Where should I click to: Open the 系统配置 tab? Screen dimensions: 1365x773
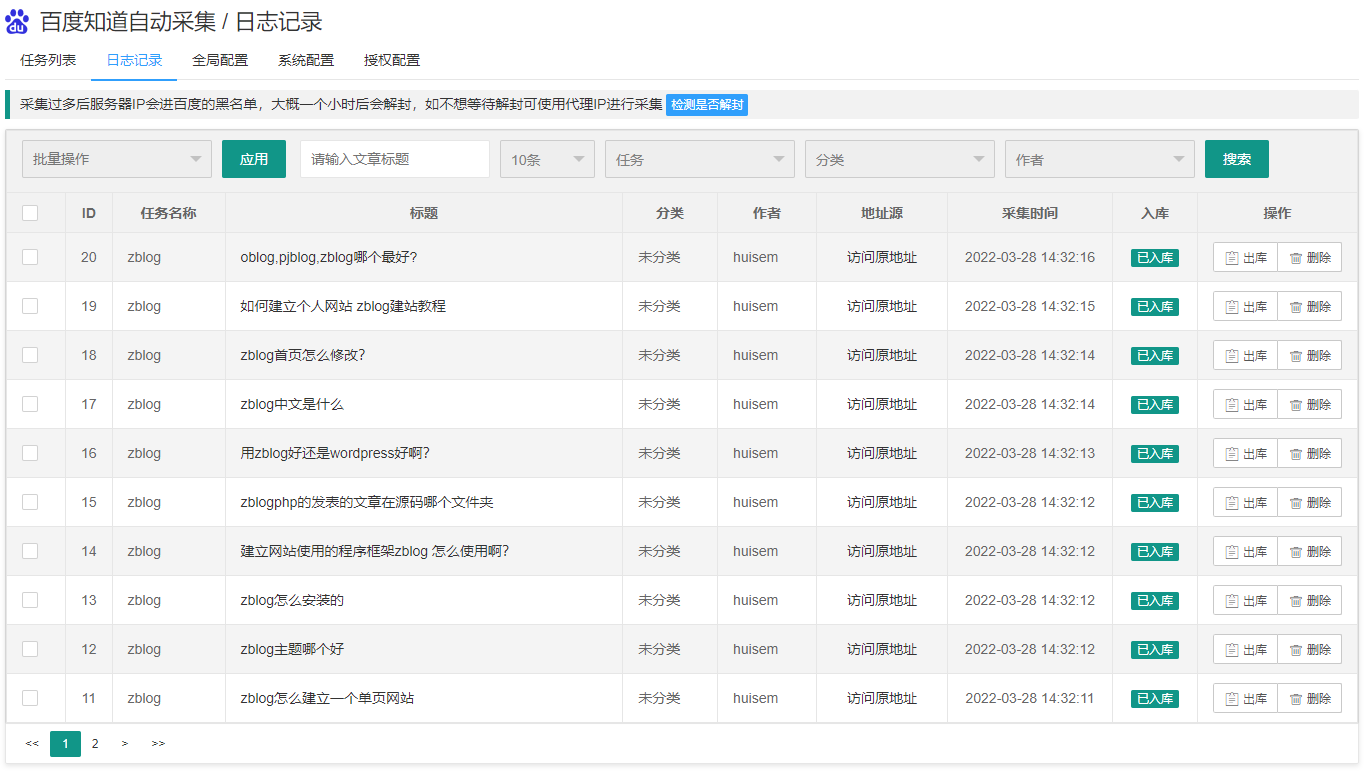(x=306, y=60)
